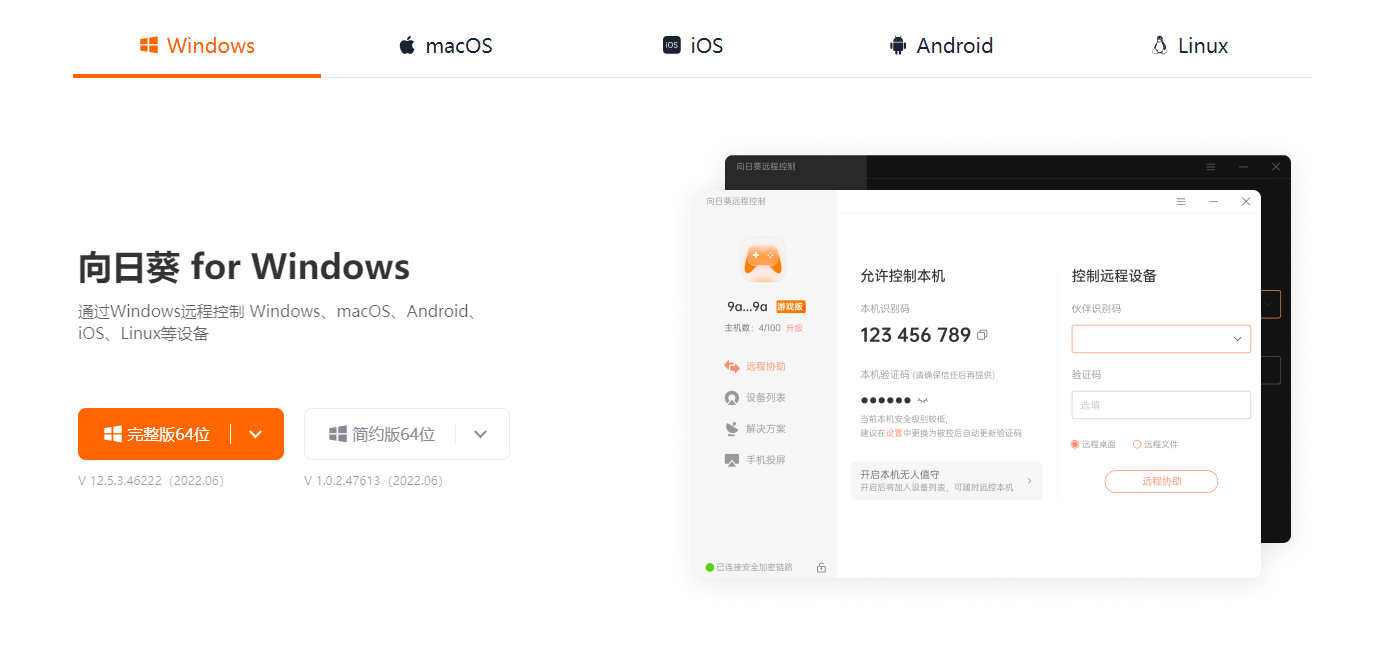Click the Linux penguin icon
The height and width of the screenshot is (663, 1384).
1160,45
